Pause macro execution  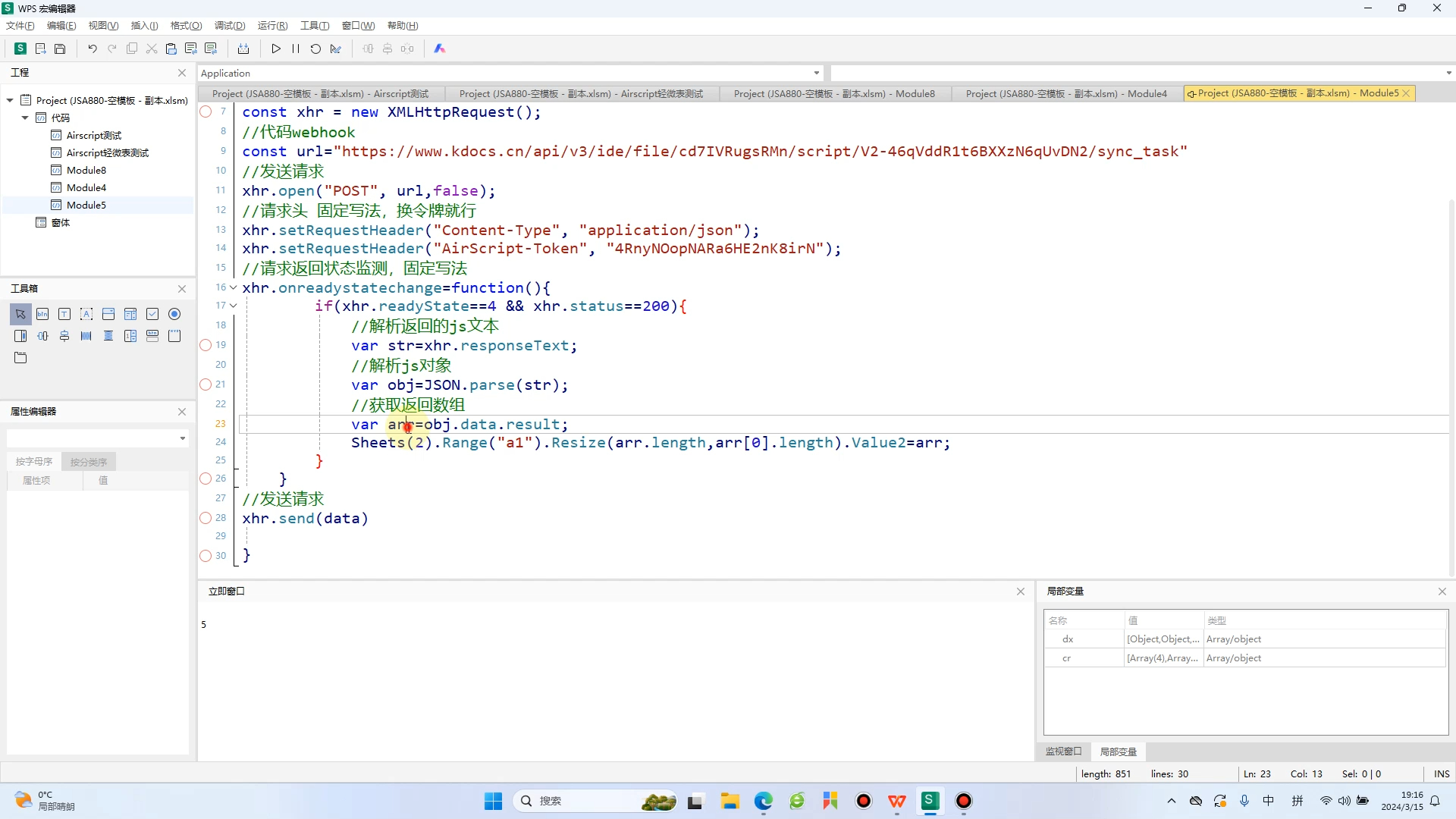296,49
